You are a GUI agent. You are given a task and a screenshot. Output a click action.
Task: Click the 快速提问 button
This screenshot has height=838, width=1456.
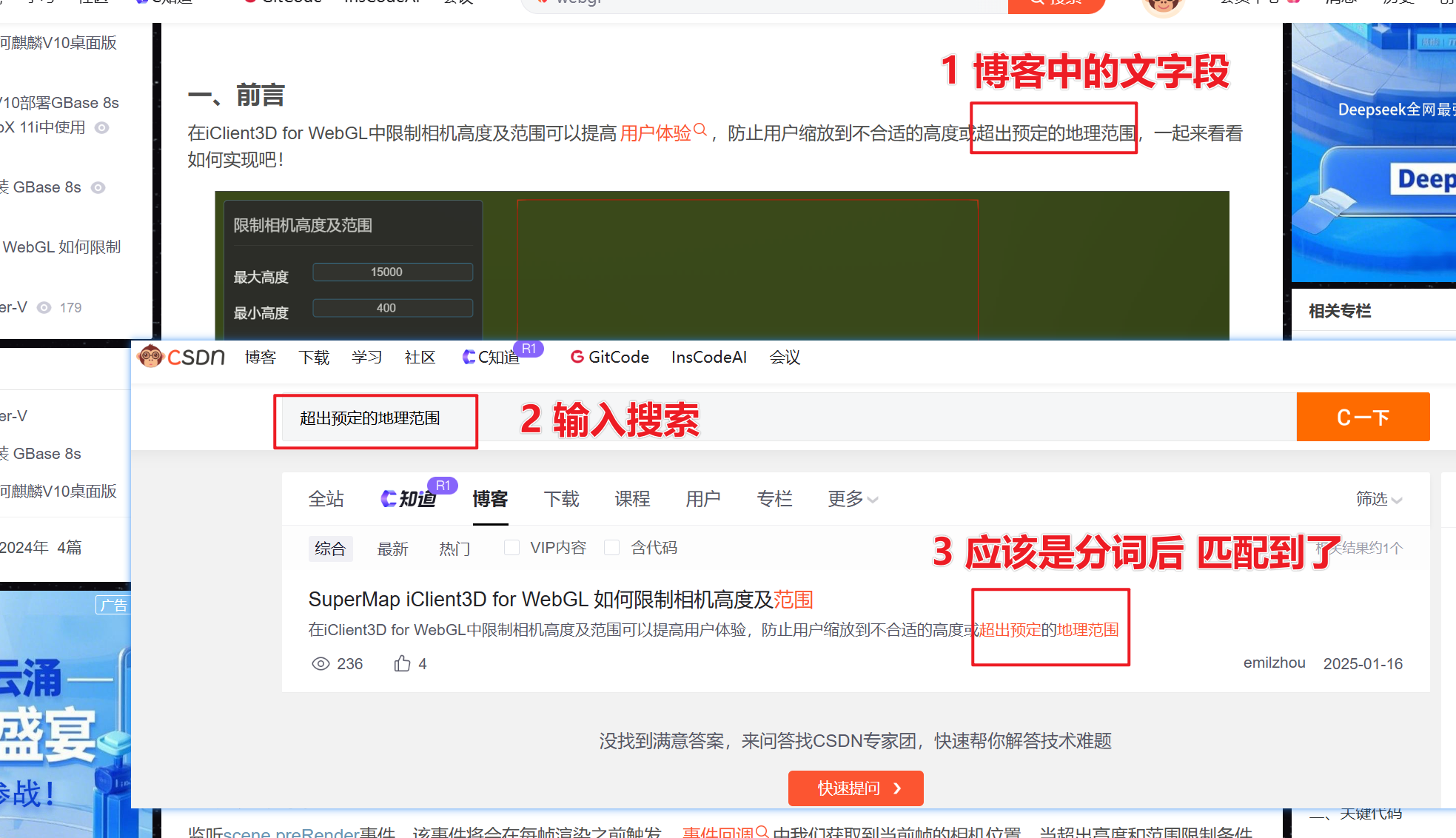tap(856, 788)
